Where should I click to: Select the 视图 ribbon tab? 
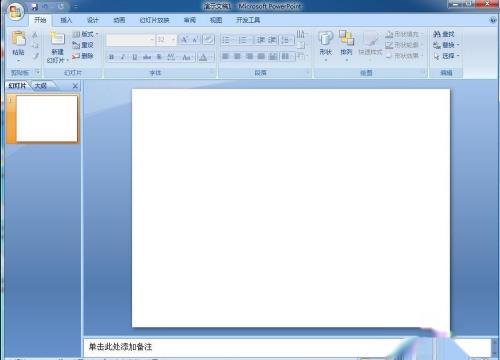click(216, 20)
